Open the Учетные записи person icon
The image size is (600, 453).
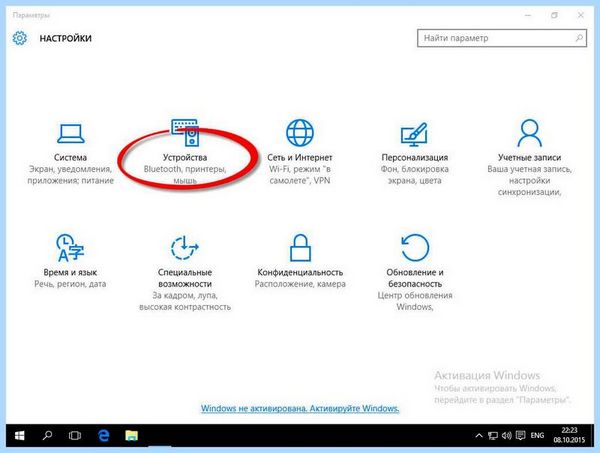[530, 133]
